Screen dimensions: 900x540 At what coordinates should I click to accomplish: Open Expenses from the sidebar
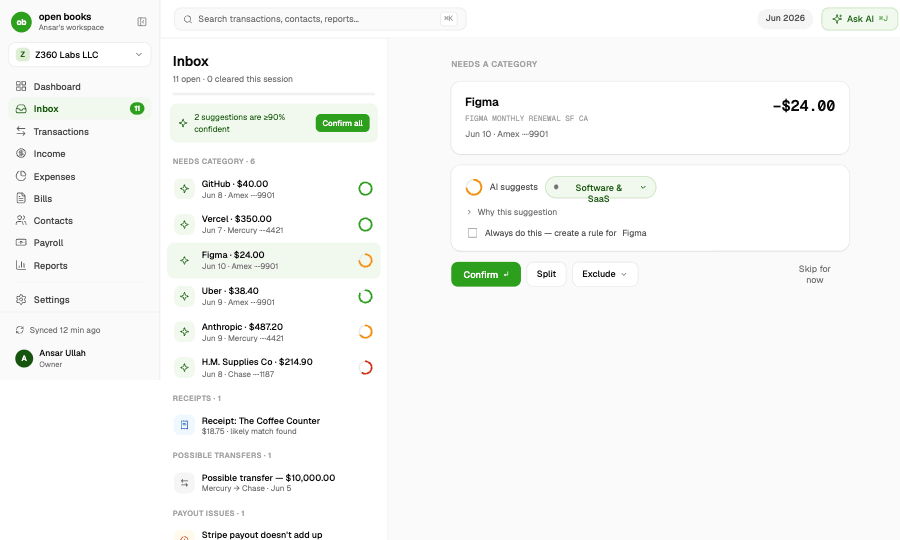point(80,176)
